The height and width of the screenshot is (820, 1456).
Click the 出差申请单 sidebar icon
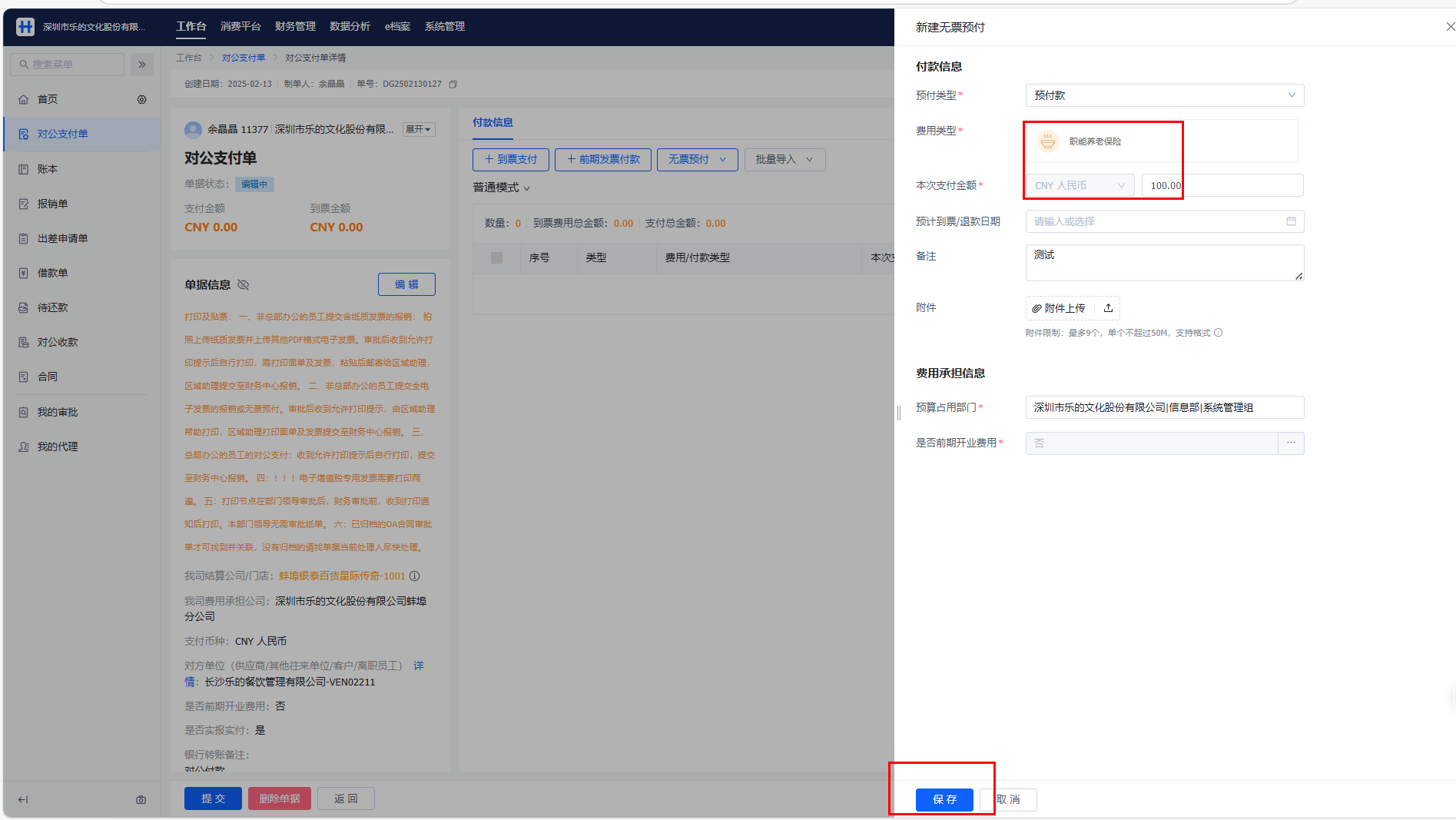point(24,238)
